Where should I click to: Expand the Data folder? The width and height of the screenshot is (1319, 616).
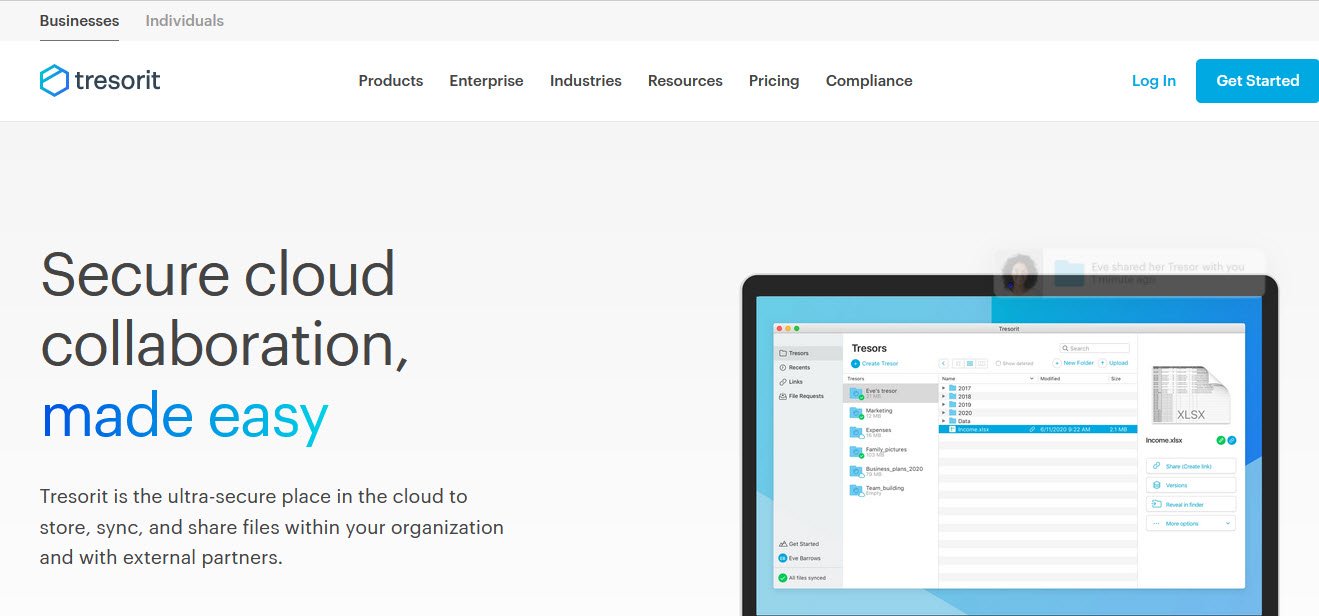pos(943,421)
